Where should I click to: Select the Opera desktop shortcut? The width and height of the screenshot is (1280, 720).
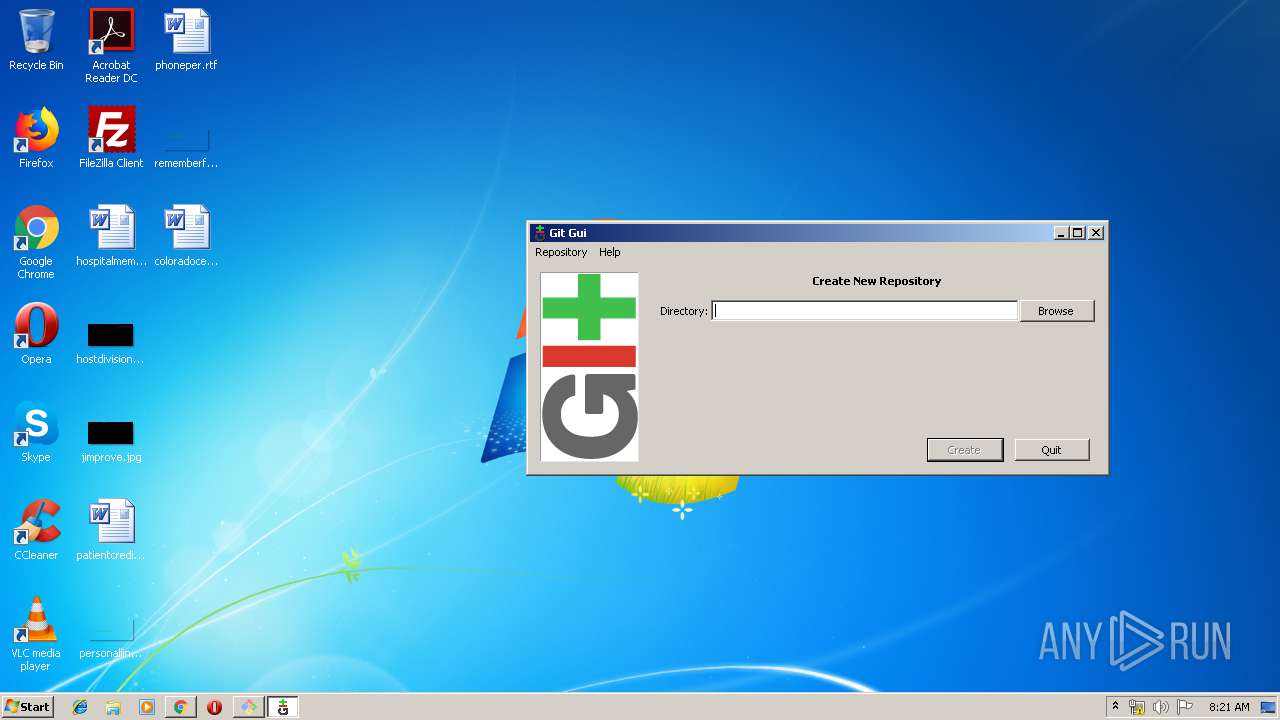coord(36,334)
